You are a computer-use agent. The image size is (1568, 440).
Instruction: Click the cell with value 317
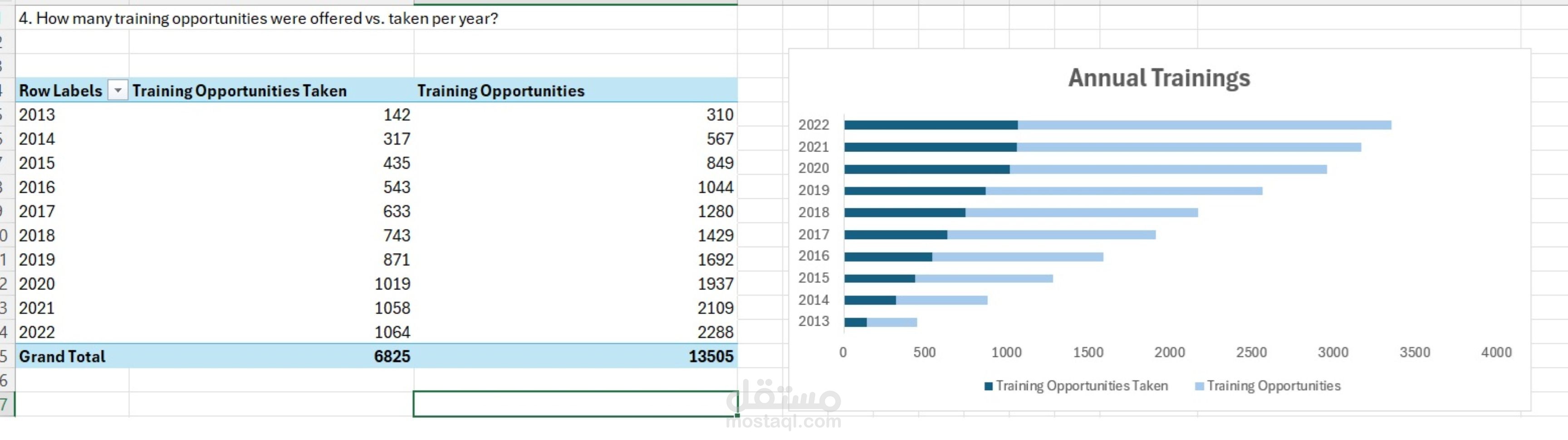[x=271, y=139]
